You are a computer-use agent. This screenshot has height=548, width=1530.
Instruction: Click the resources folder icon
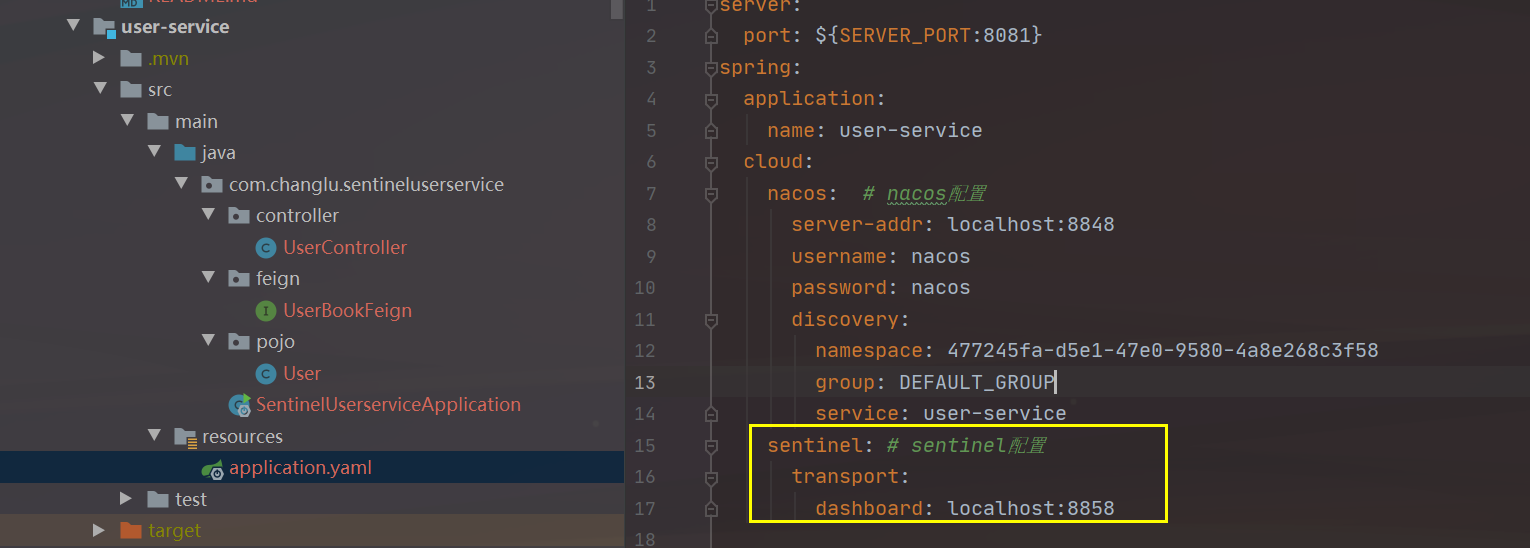point(185,437)
